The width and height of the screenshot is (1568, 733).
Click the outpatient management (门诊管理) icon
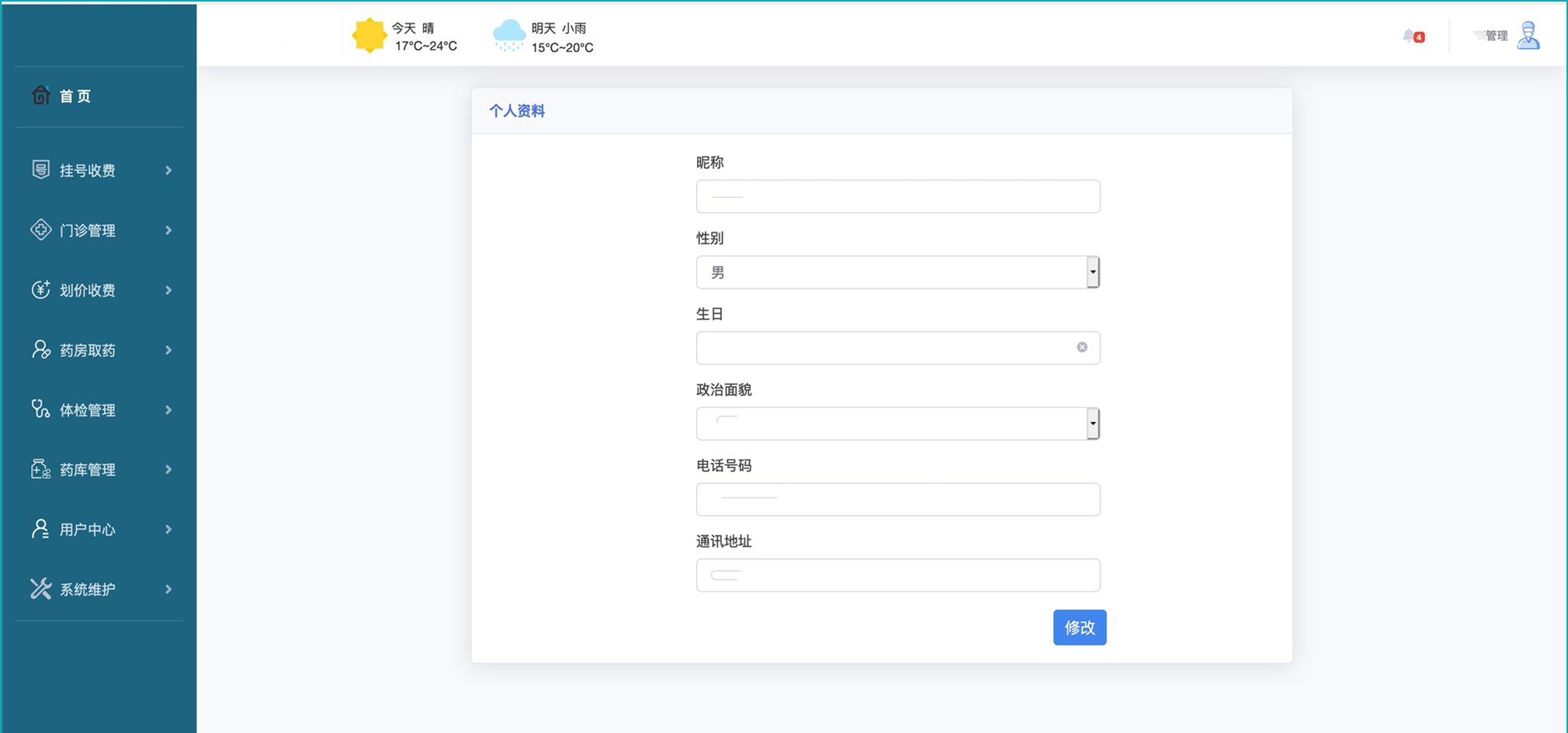[40, 230]
